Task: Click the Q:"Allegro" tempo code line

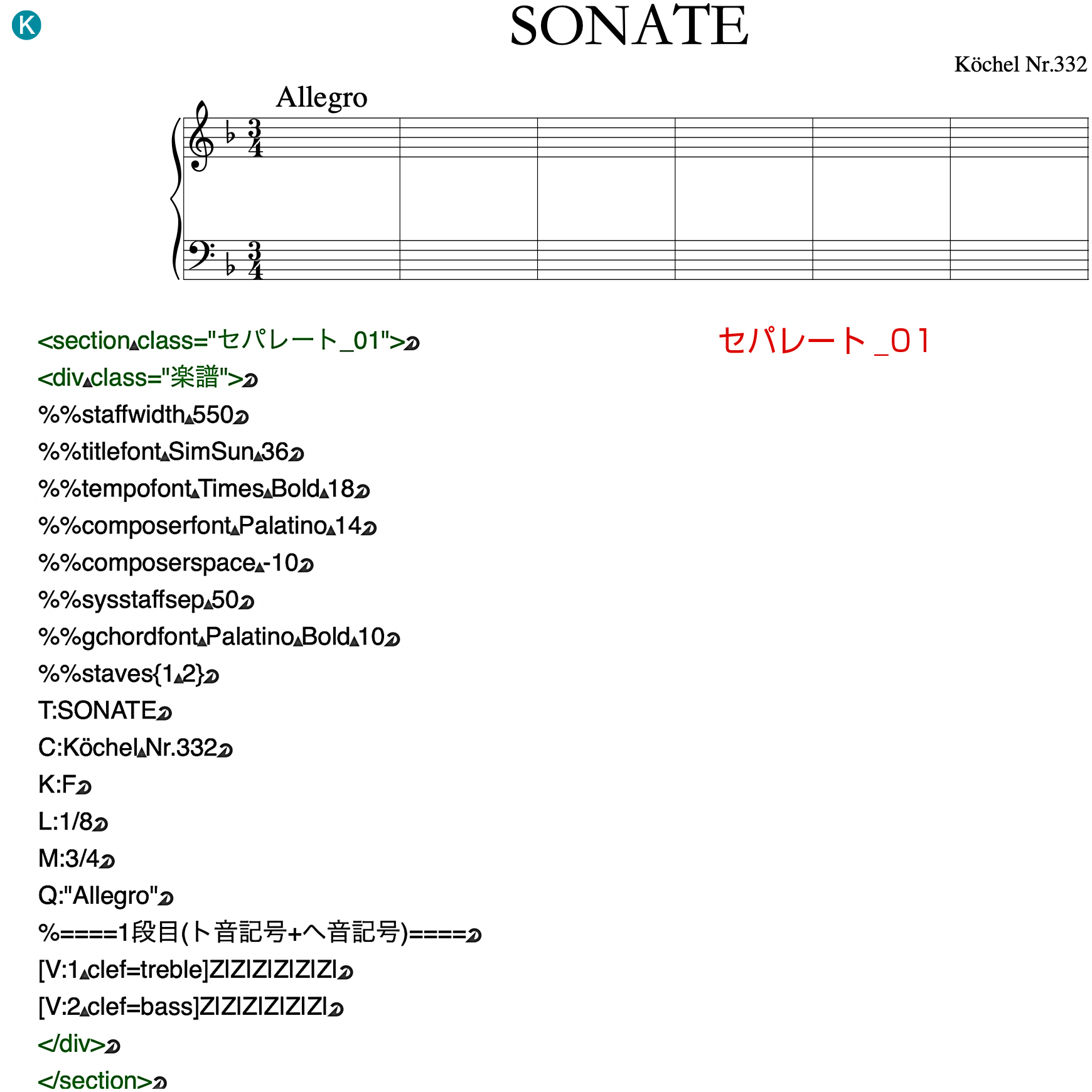Action: 105,896
